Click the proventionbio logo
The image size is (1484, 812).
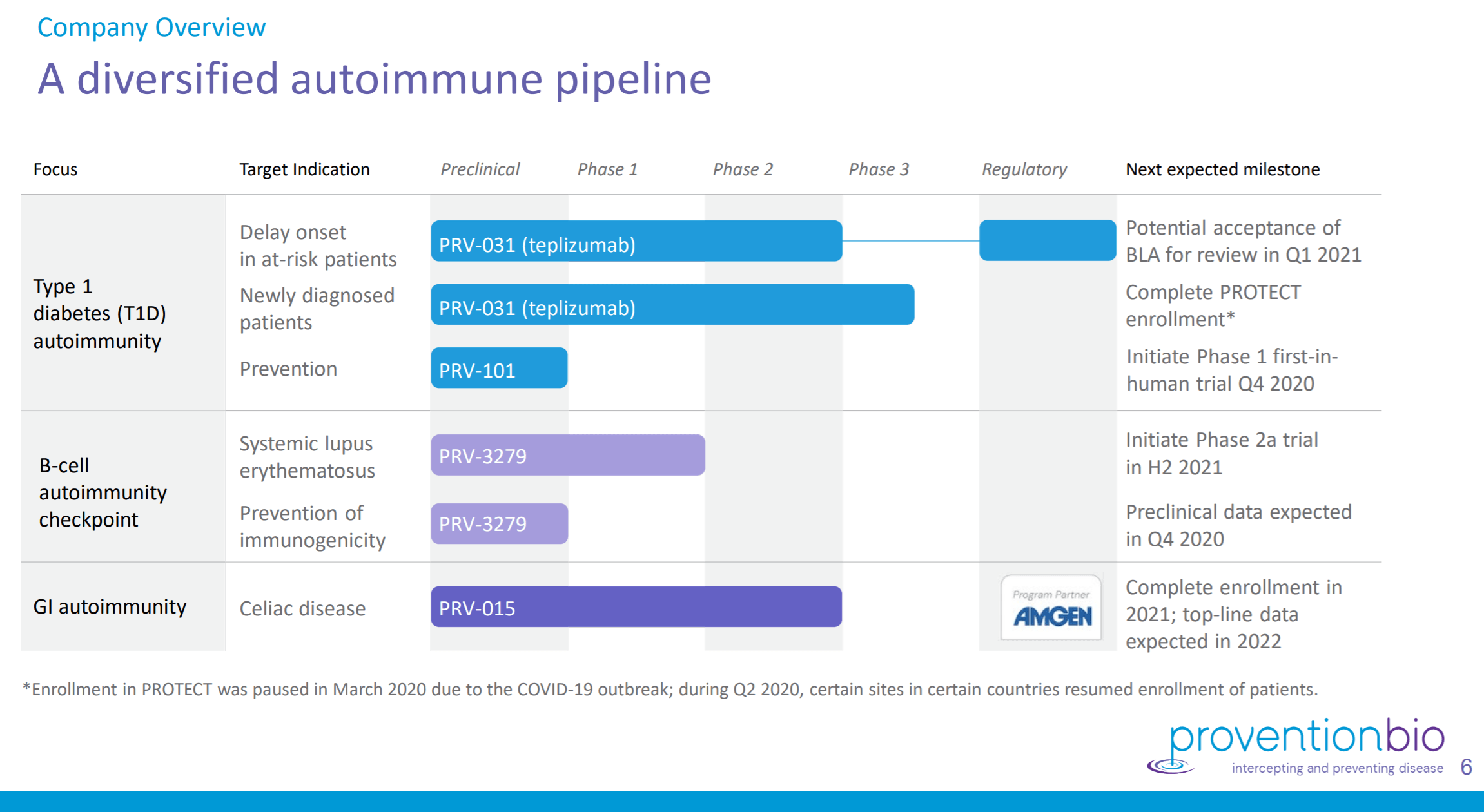coord(1296,746)
